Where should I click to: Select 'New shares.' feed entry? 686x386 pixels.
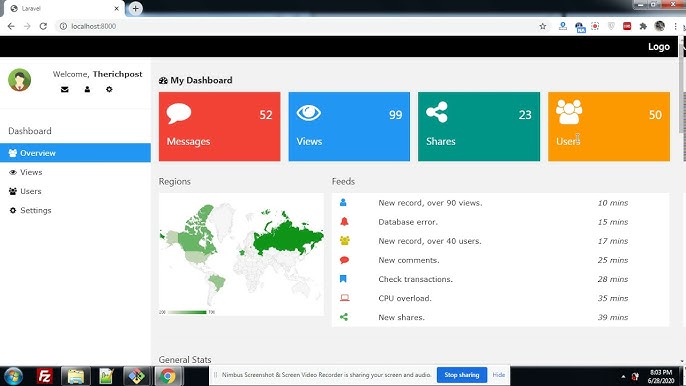(401, 317)
